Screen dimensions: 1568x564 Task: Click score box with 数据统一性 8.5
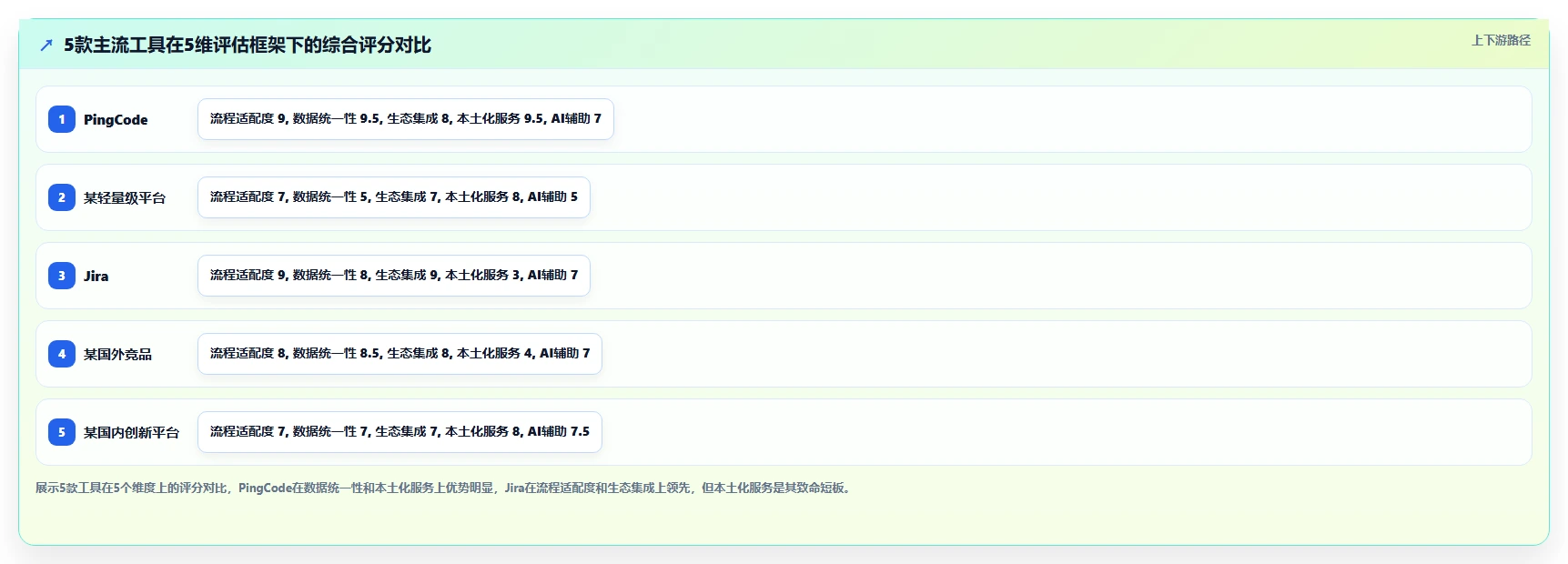[400, 354]
